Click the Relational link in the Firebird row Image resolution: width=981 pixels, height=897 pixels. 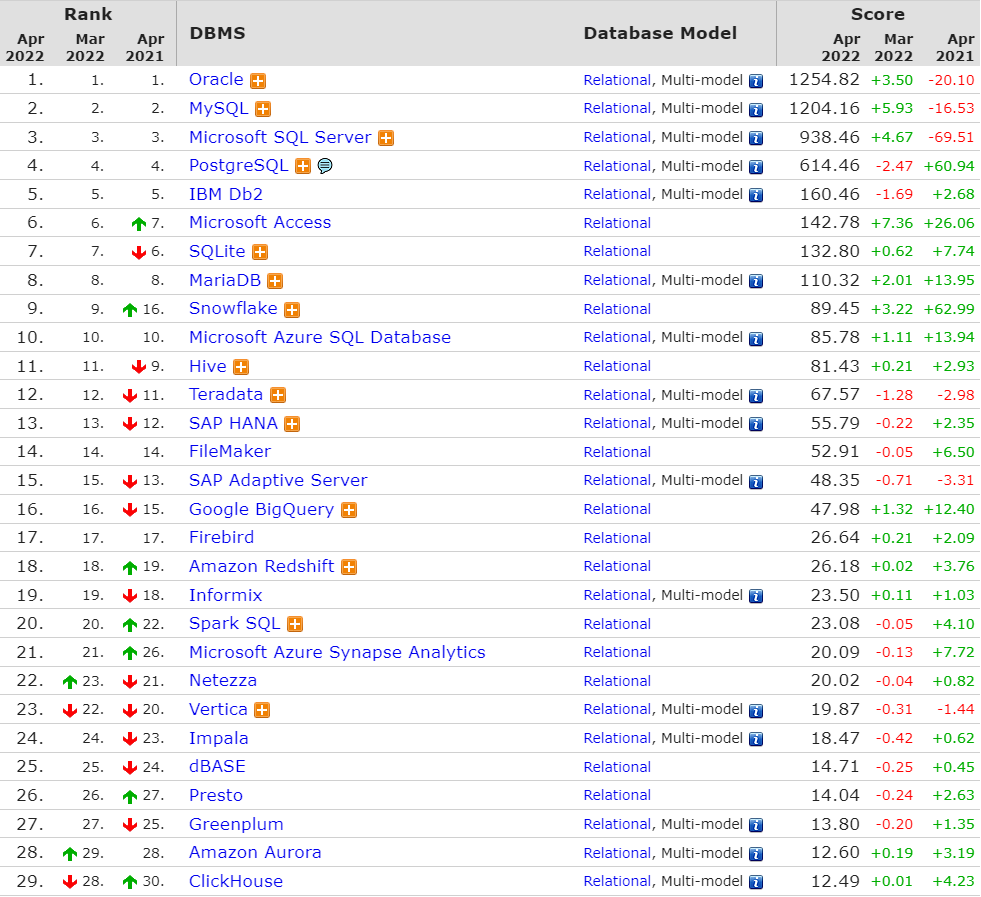pos(617,538)
